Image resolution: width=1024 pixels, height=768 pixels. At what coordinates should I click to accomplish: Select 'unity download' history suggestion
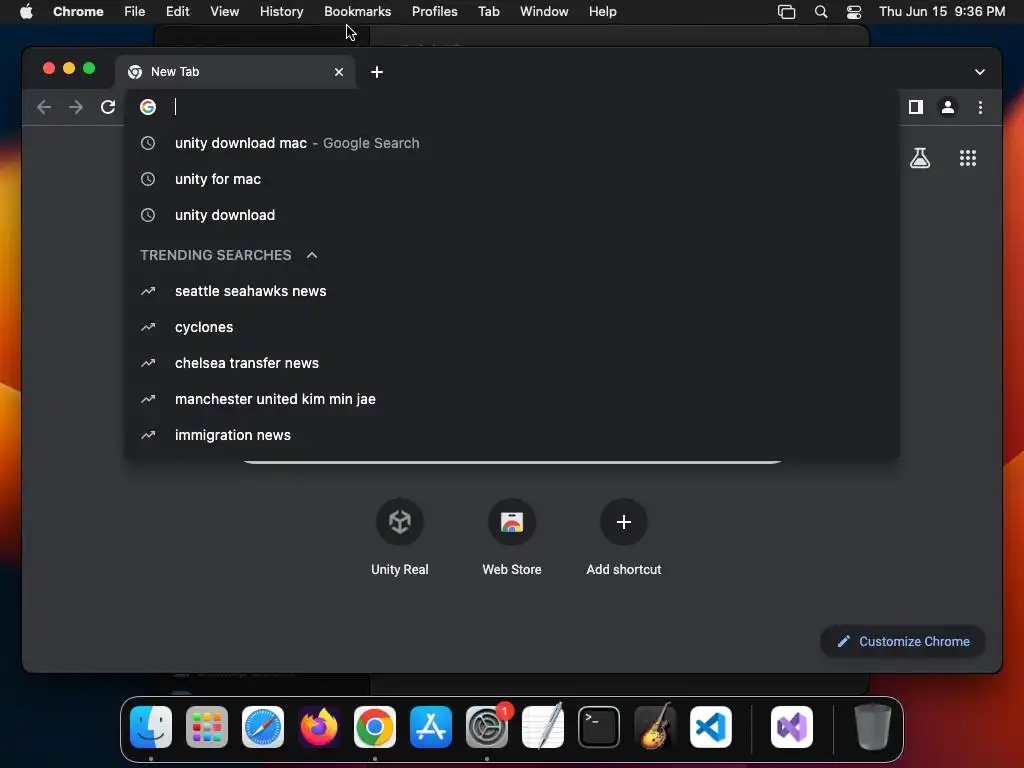(x=512, y=215)
